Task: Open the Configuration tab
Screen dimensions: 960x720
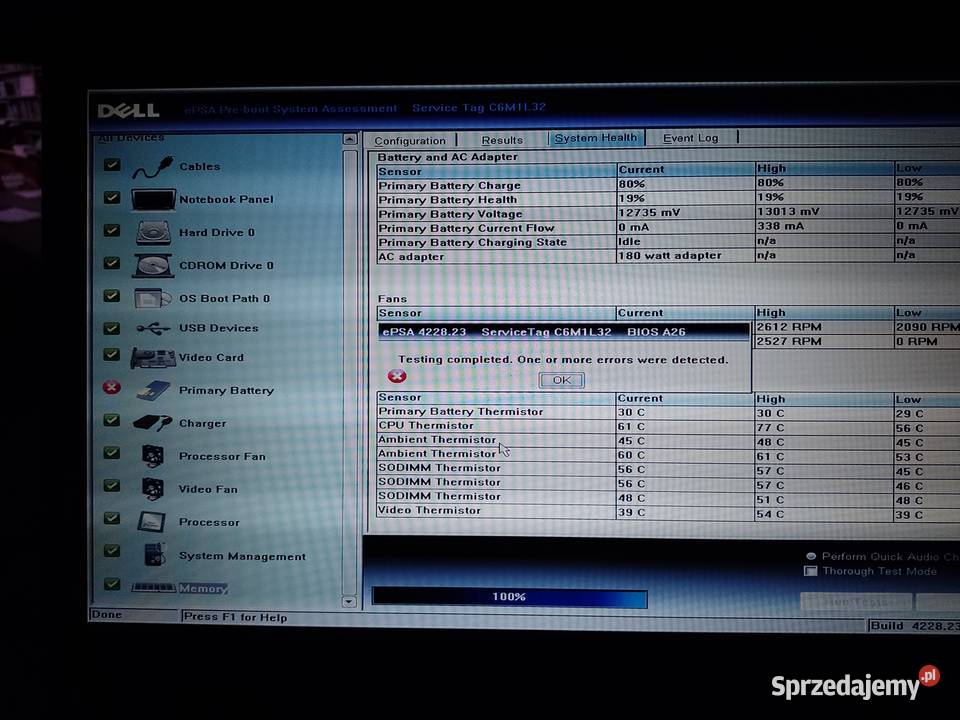Action: click(x=410, y=141)
